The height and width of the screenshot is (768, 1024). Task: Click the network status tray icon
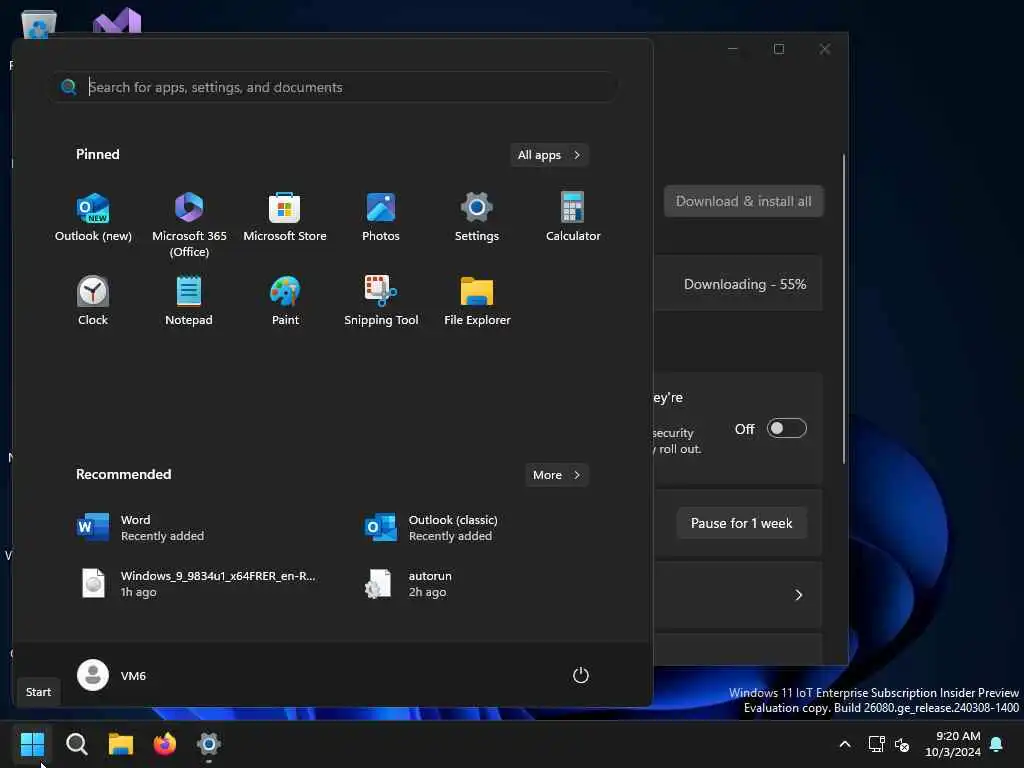click(x=876, y=744)
